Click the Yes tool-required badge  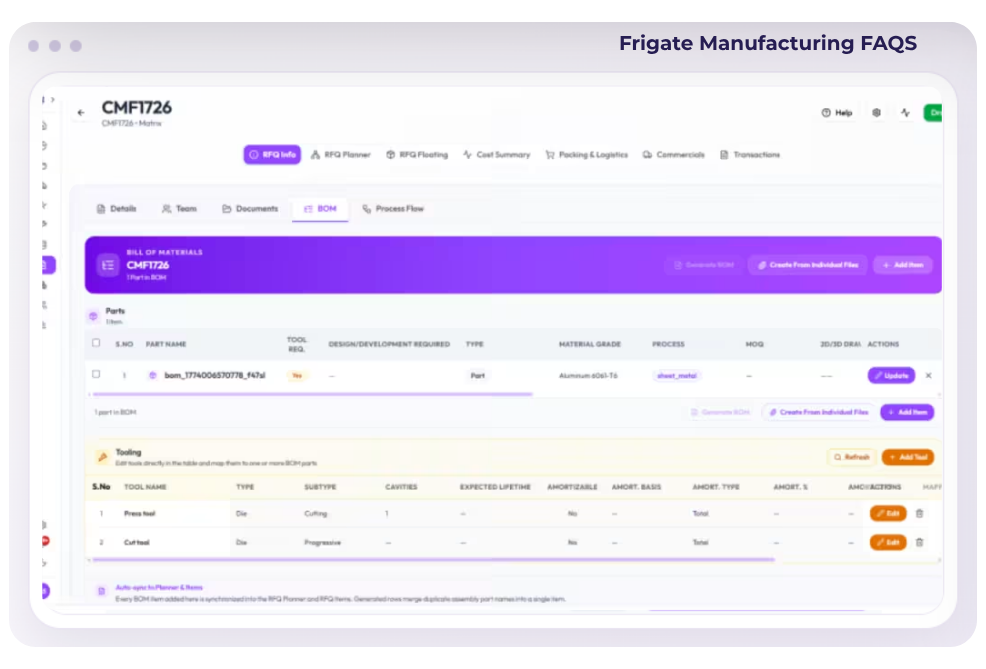point(297,375)
